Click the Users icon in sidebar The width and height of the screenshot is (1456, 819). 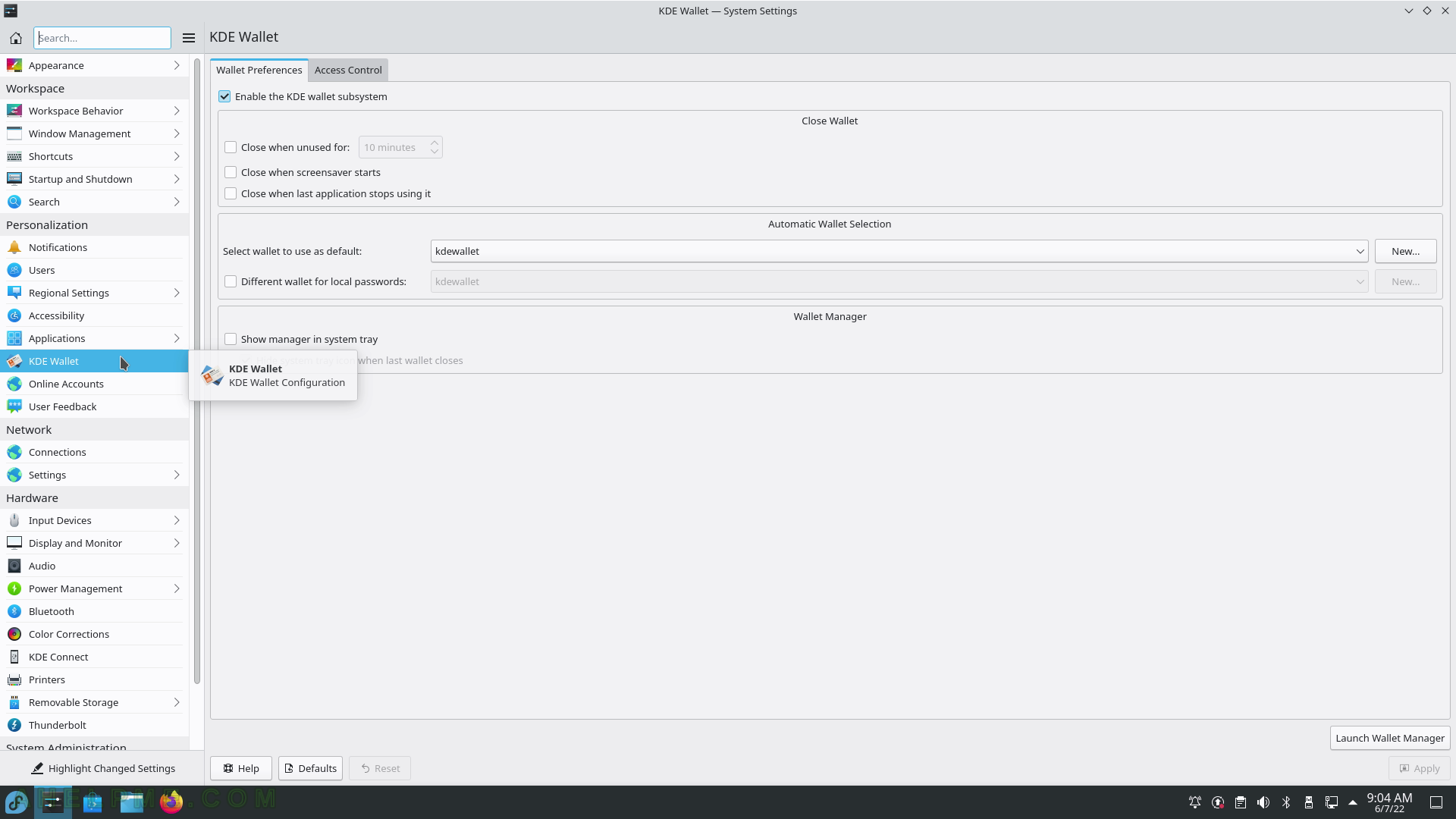coord(14,270)
